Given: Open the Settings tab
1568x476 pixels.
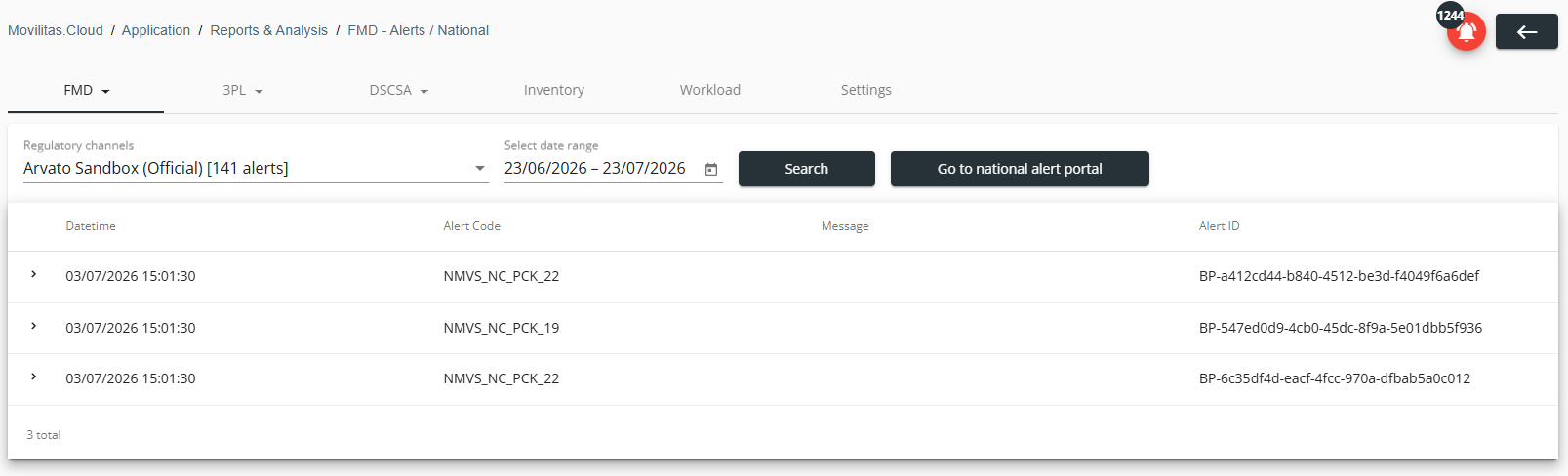Looking at the screenshot, I should (x=866, y=90).
